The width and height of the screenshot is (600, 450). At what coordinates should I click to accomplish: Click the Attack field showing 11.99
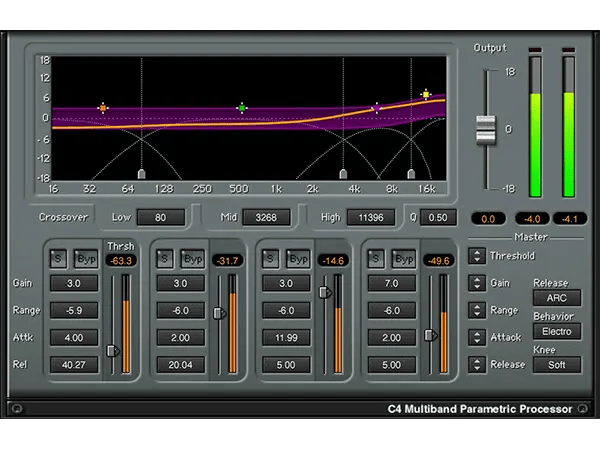[286, 338]
